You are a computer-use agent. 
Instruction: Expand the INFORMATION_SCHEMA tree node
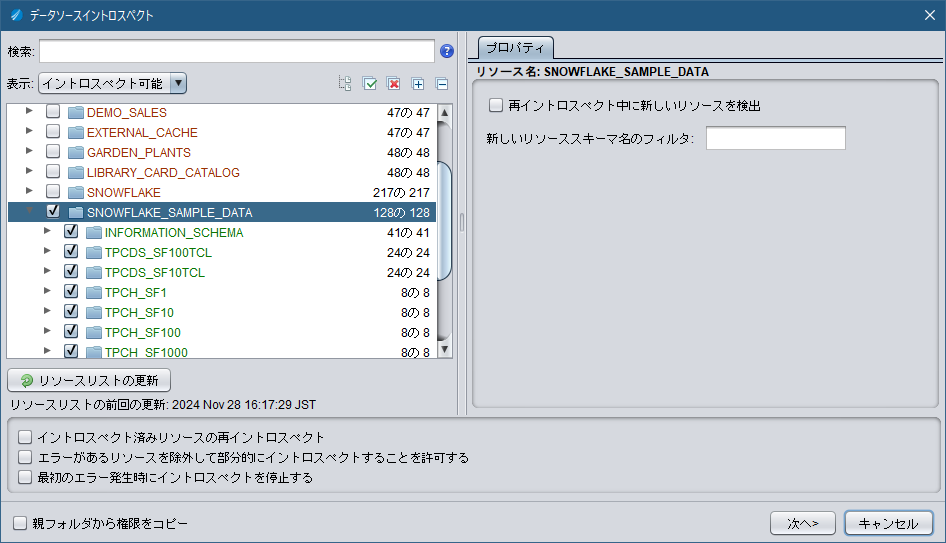coord(47,230)
